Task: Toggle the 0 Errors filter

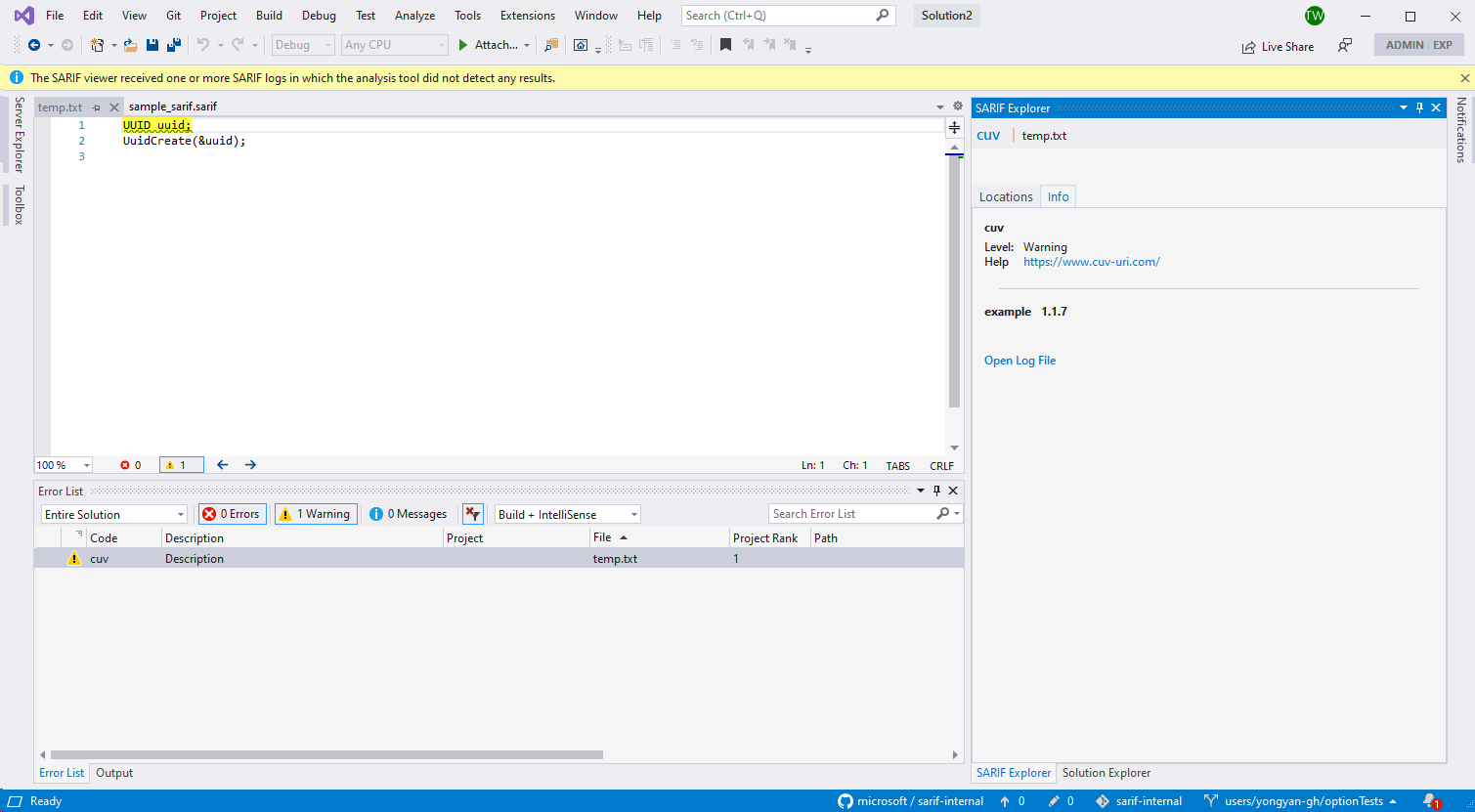Action: (232, 513)
